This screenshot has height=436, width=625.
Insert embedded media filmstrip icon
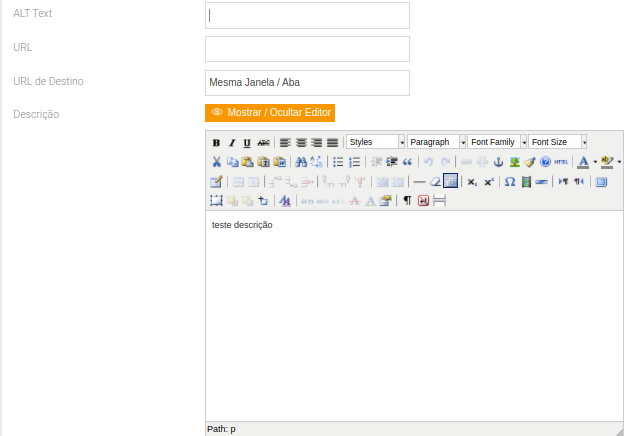(x=526, y=182)
